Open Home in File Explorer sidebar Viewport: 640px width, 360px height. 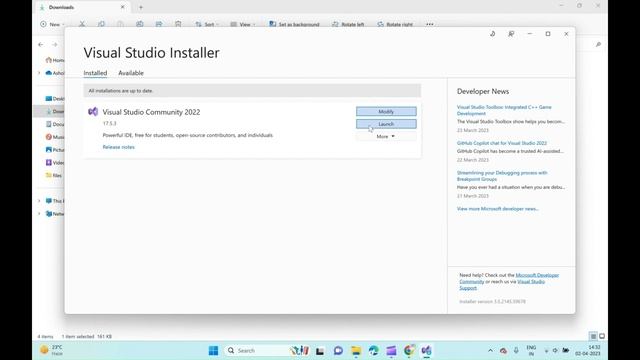(x=55, y=60)
